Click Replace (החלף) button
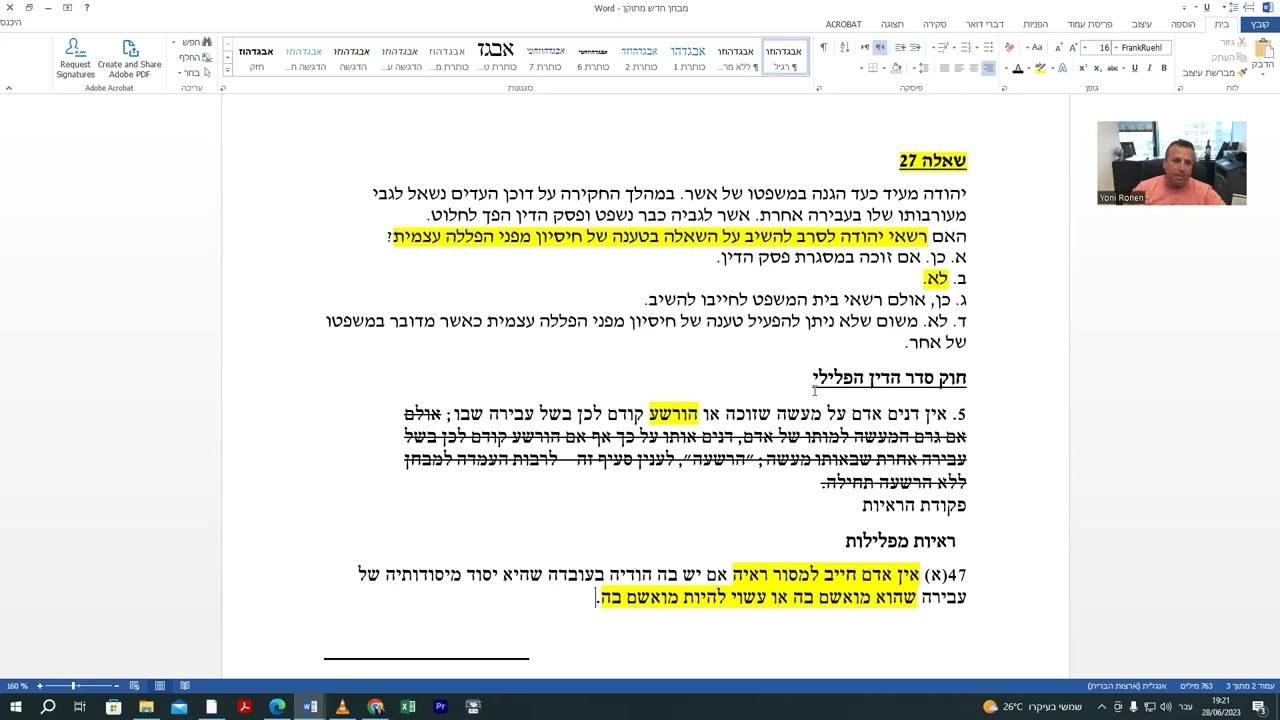Screen dimensions: 1280x720 [194, 57]
